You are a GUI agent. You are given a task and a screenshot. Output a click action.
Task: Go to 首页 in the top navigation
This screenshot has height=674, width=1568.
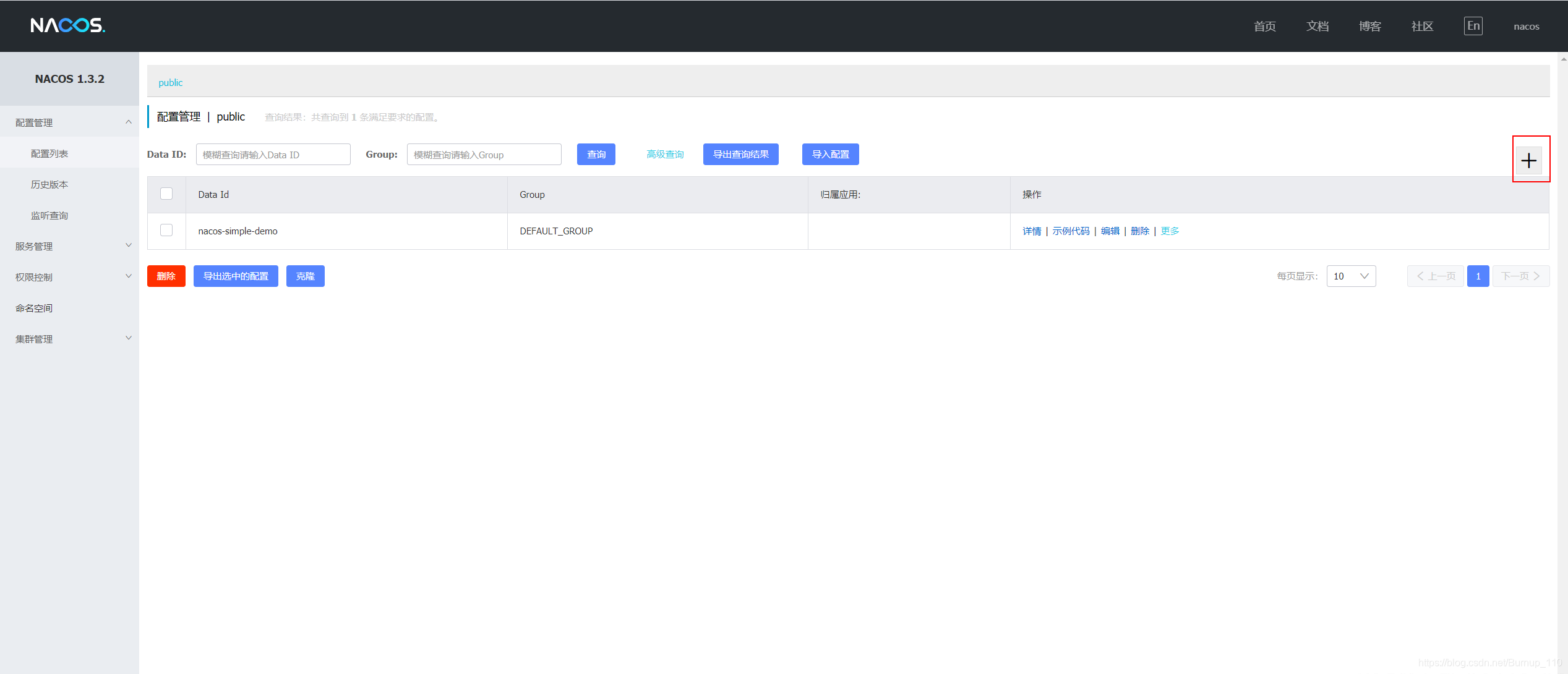[x=1265, y=26]
